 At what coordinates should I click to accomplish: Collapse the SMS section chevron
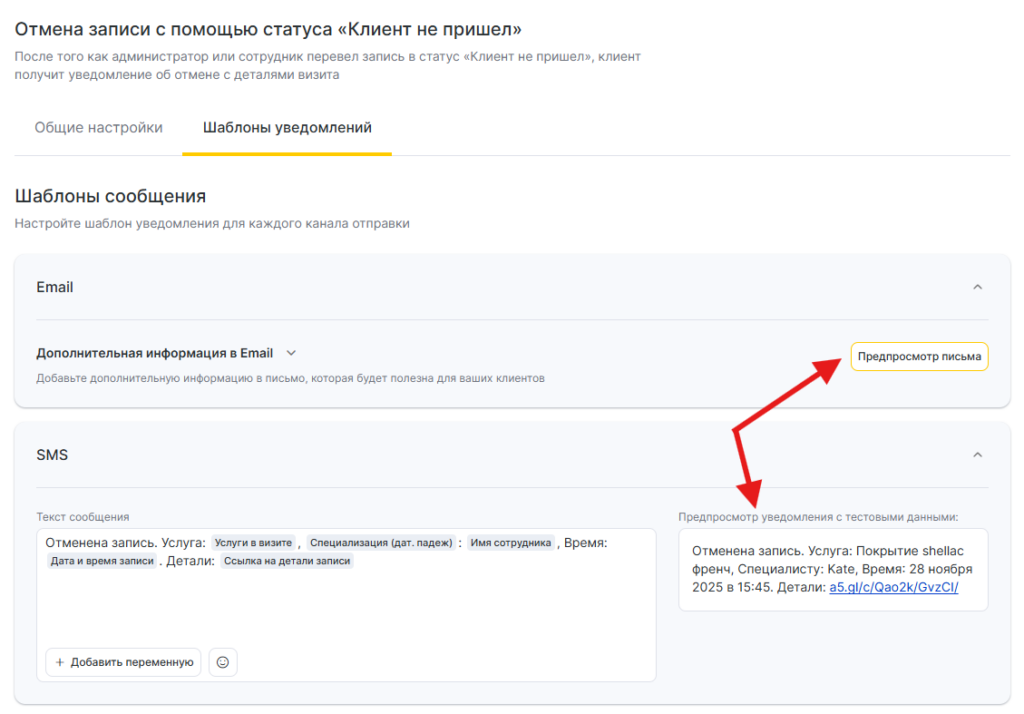[977, 455]
